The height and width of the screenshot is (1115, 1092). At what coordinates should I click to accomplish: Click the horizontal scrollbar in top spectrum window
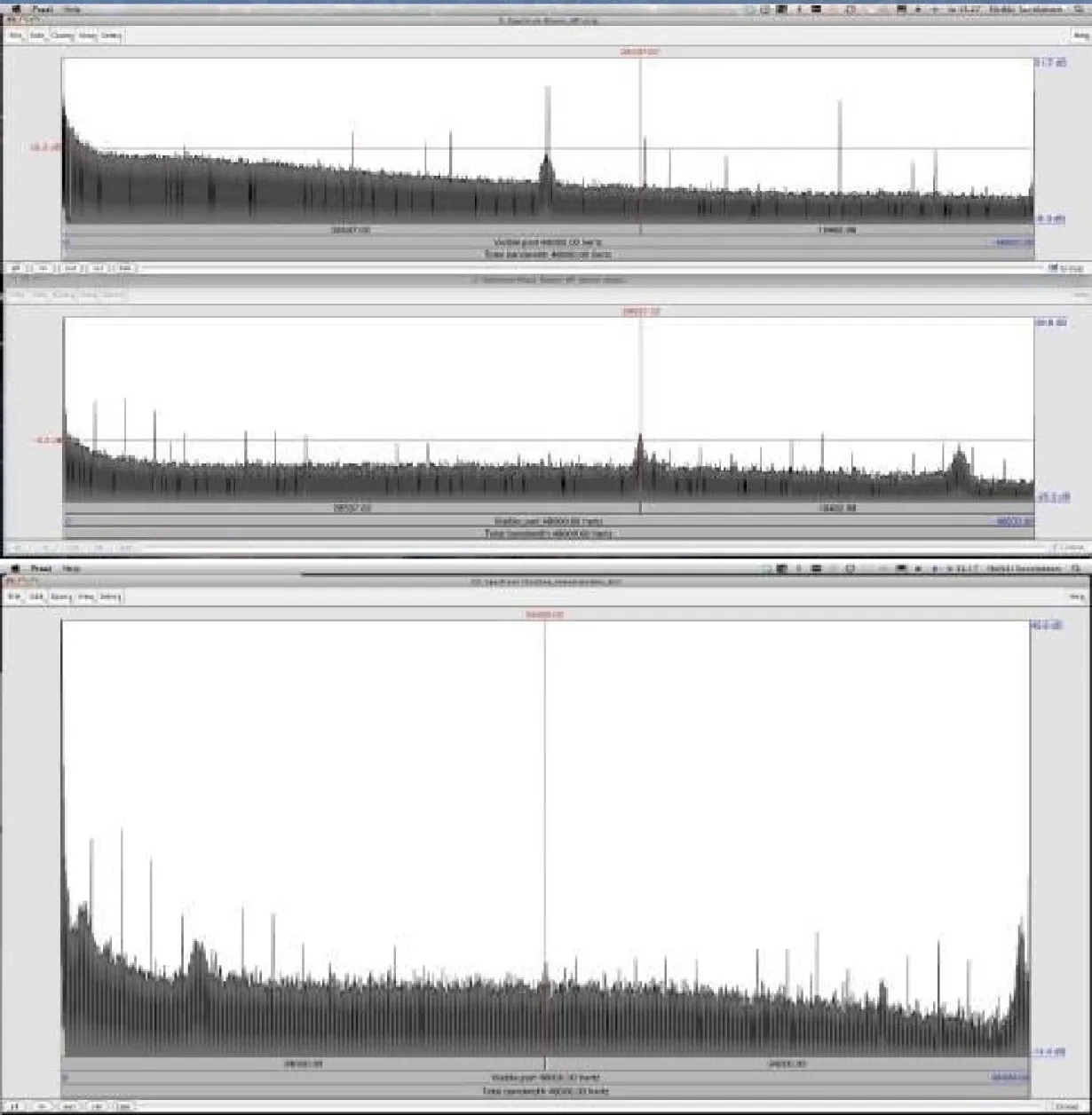click(x=586, y=267)
